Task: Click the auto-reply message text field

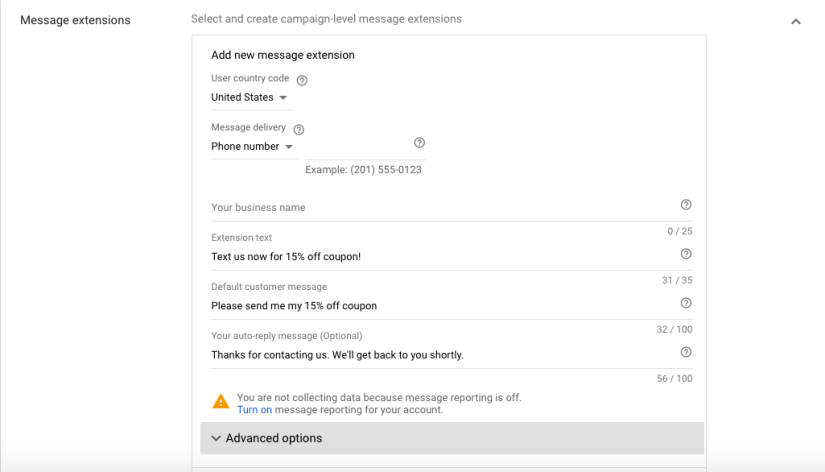Action: (x=440, y=355)
